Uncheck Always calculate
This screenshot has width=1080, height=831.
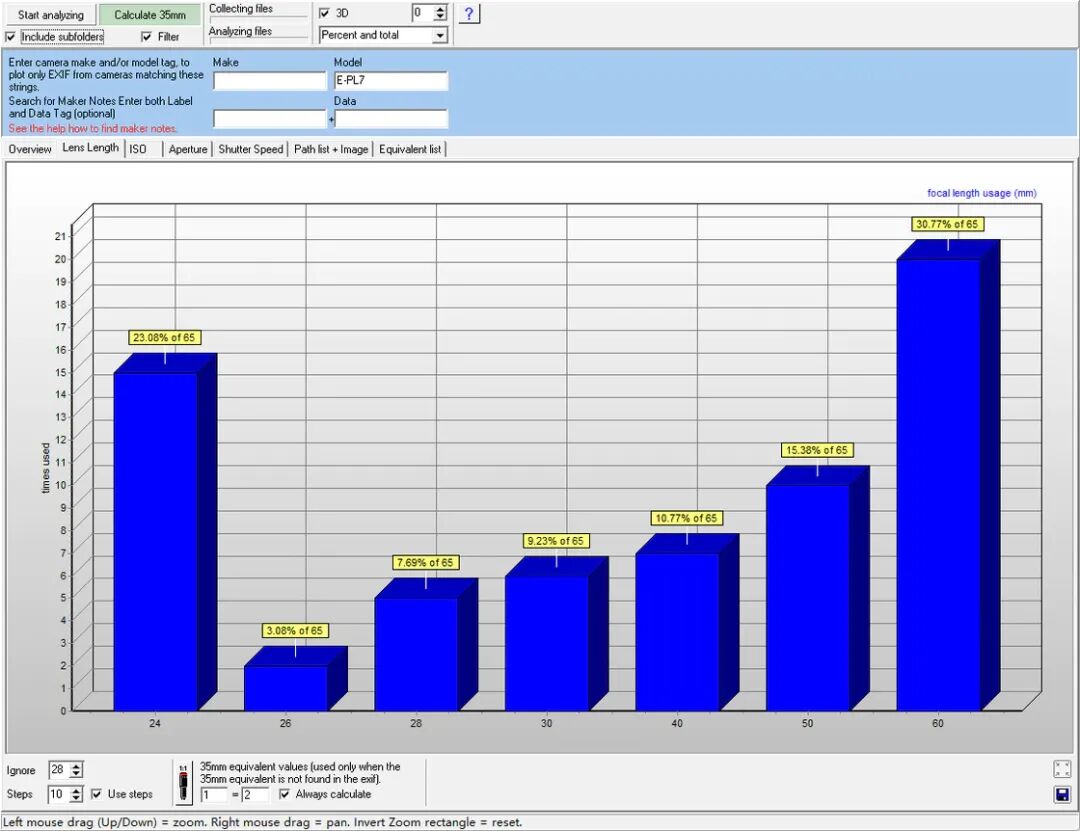click(284, 794)
